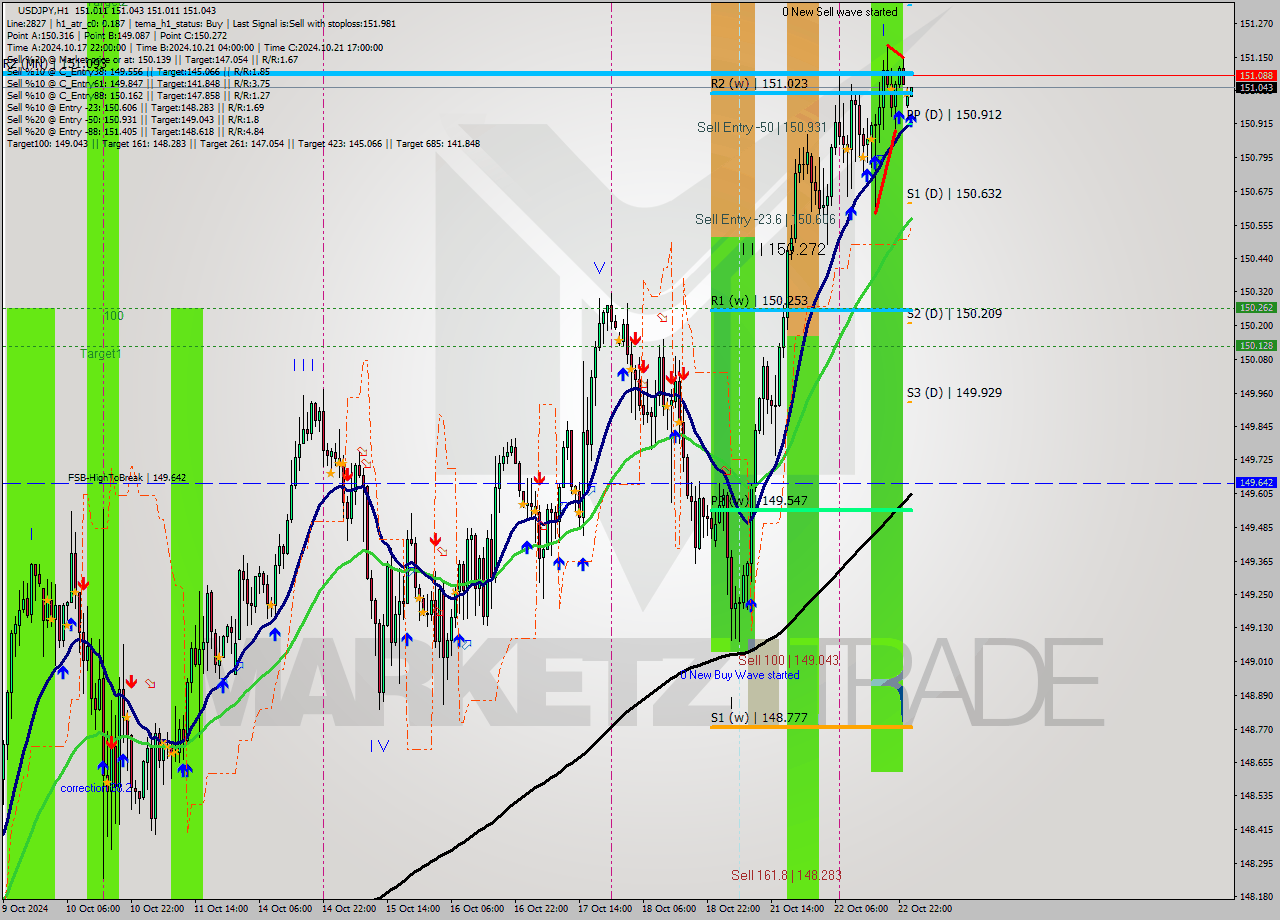This screenshot has width=1280, height=920.
Task: Select the '21 Oct 14:00' time label
Action: tap(797, 909)
